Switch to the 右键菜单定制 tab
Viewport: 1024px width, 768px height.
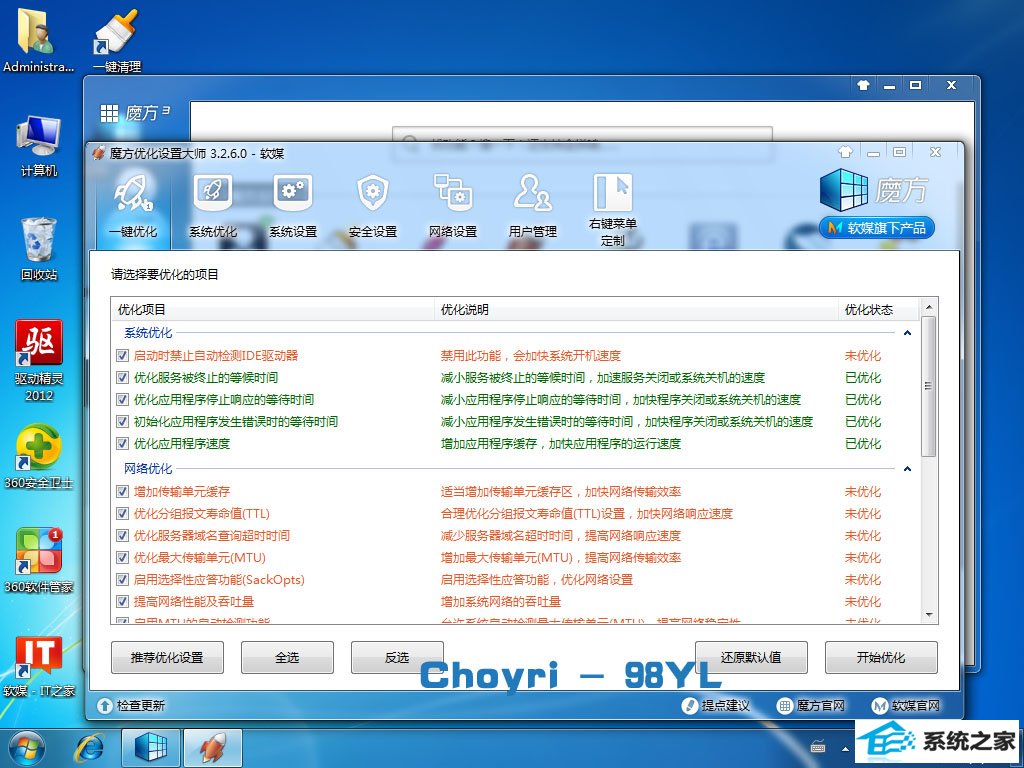click(613, 210)
